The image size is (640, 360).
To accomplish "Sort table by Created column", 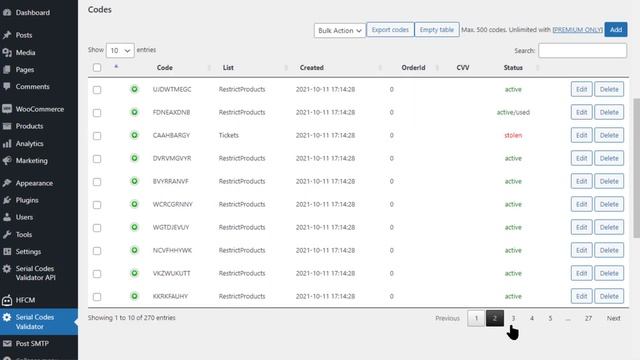I will tap(311, 68).
